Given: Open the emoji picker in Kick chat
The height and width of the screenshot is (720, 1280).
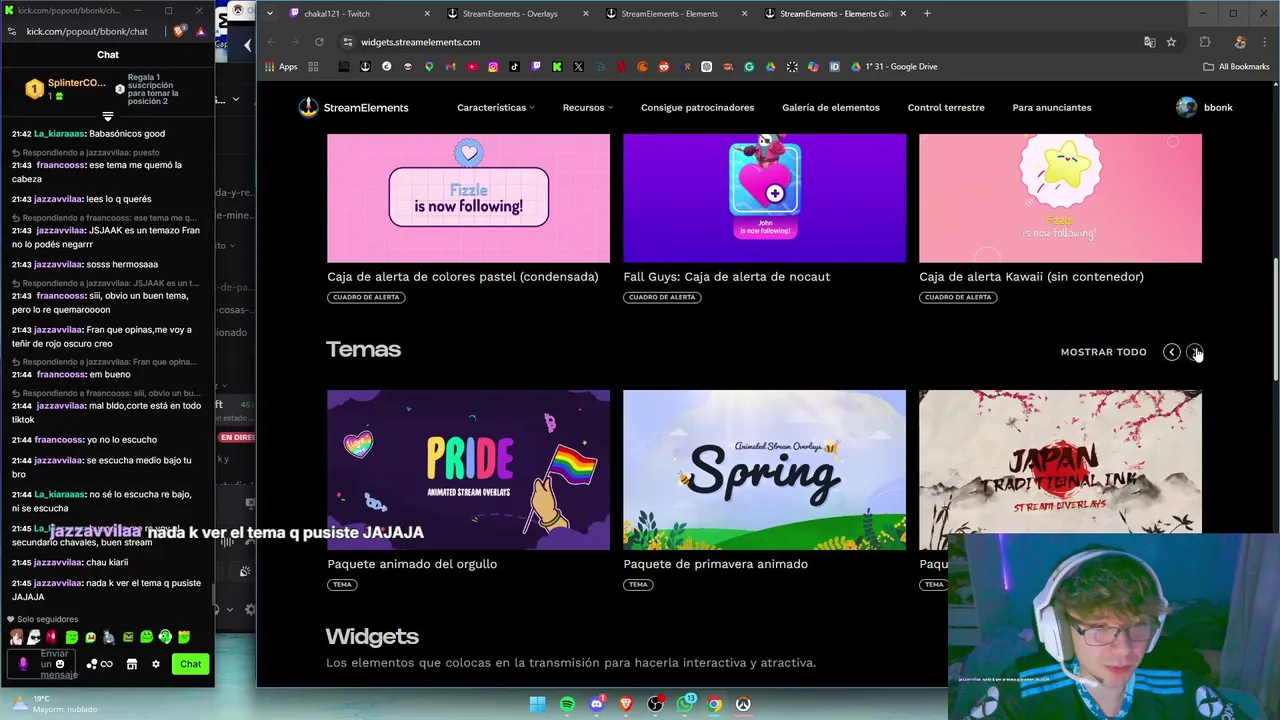Looking at the screenshot, I should pyautogui.click(x=60, y=664).
